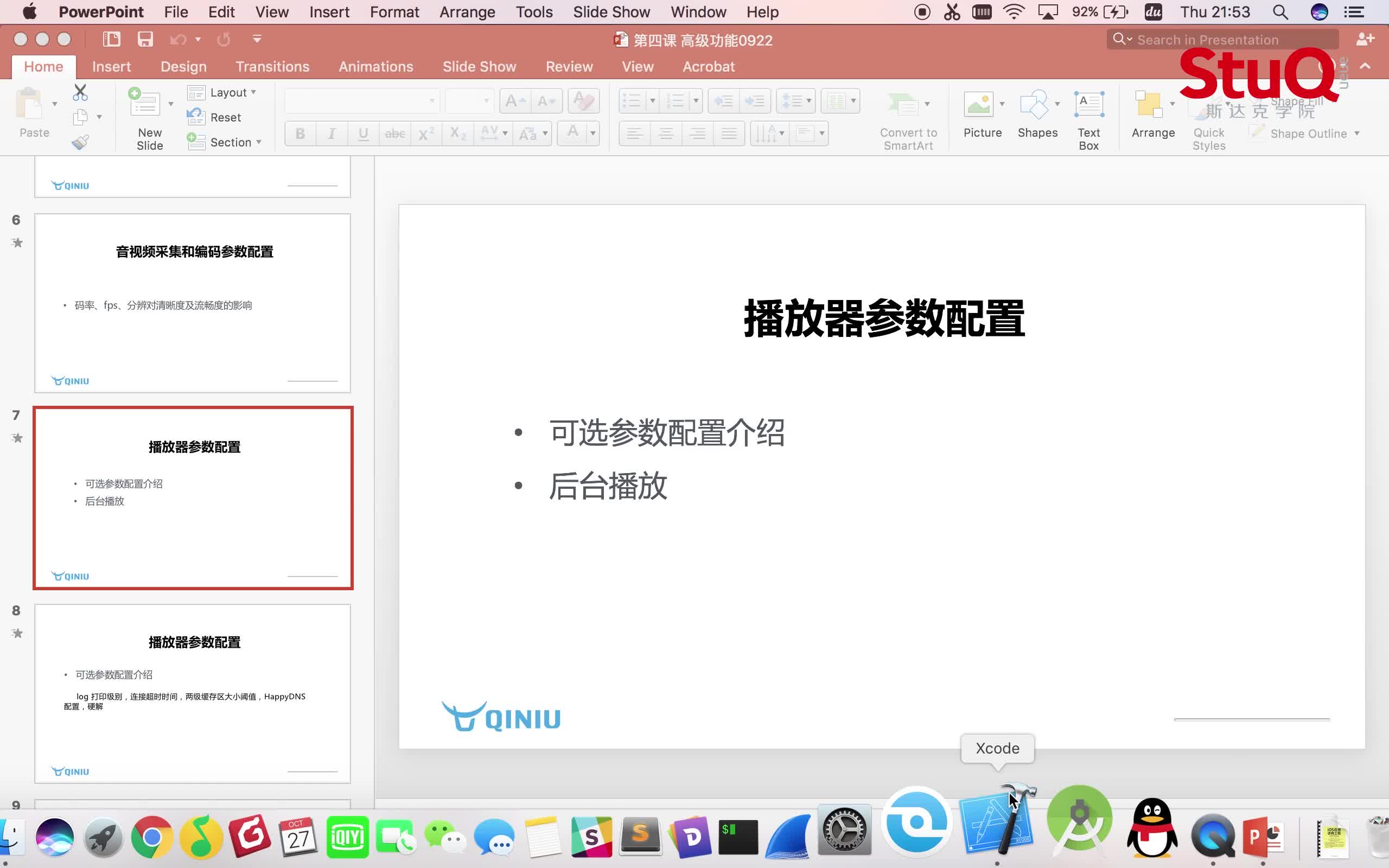
Task: Toggle Bold formatting button
Action: tap(300, 134)
